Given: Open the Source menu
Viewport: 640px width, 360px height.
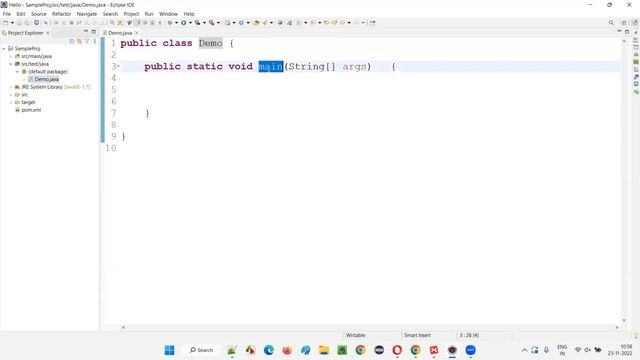Looking at the screenshot, I should (39, 14).
